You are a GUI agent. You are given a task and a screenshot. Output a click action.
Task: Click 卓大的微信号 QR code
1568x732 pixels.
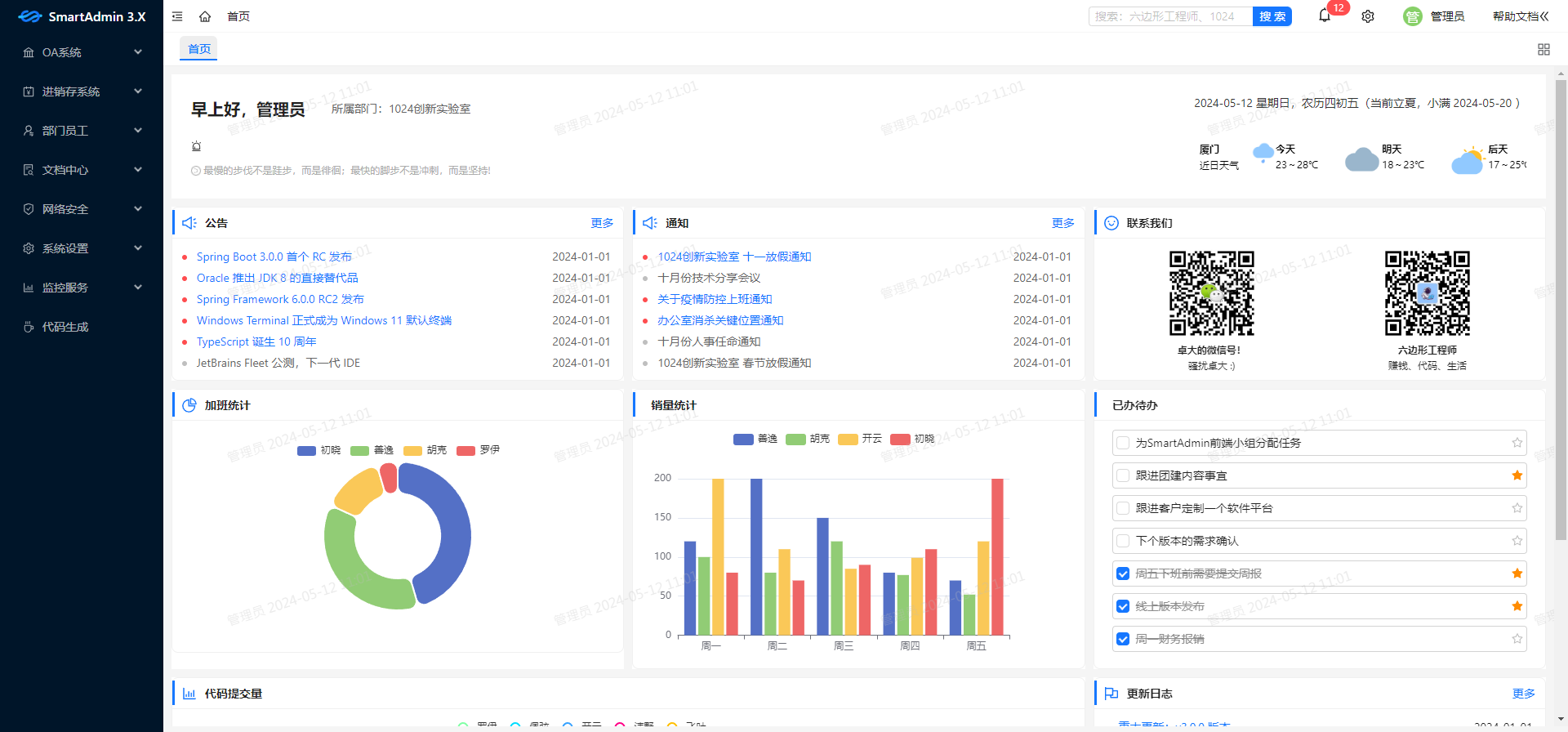1211,293
